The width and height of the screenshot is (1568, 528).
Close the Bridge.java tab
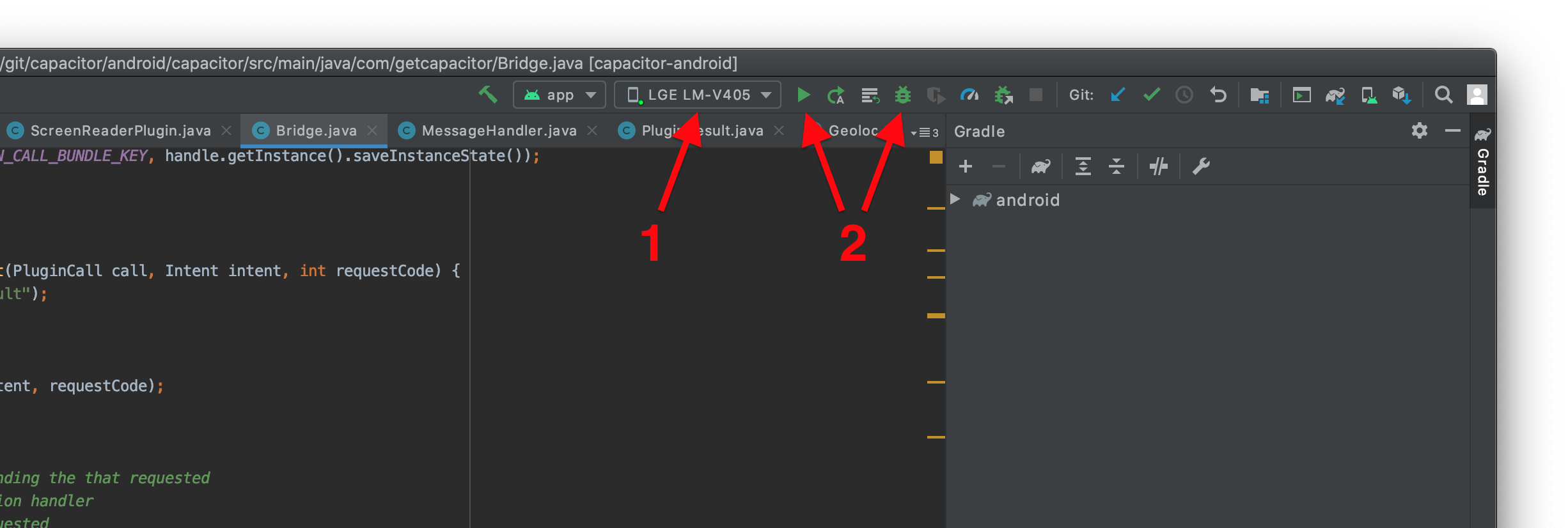[372, 131]
